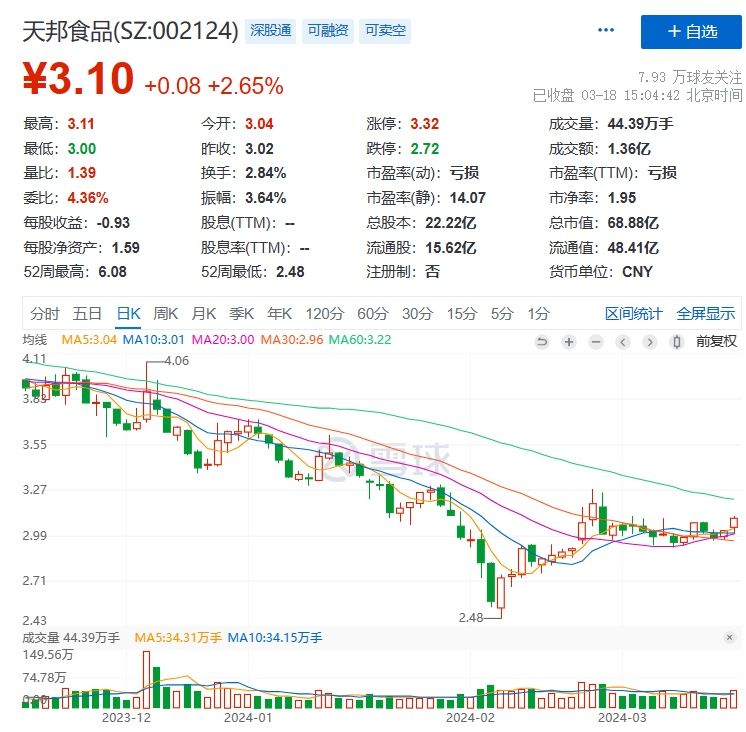Open the three-dot more menu
Viewport: 746px width, 732px height.
pos(606,30)
